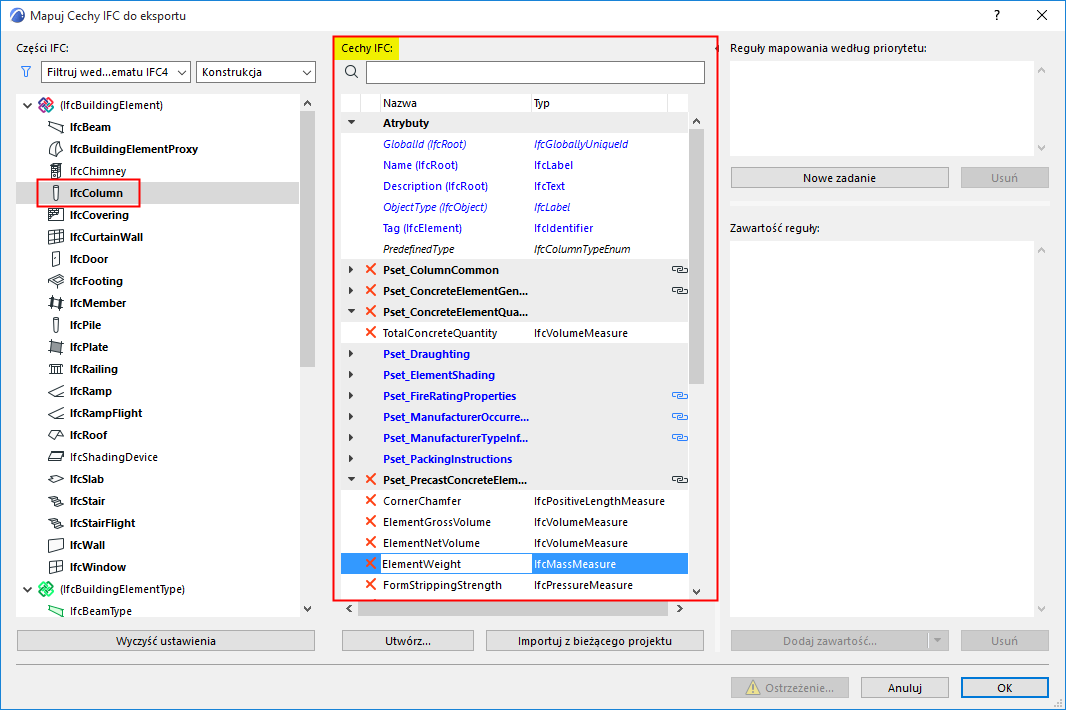
Task: Click red X of TotalConcreteQuantity
Action: [x=371, y=333]
